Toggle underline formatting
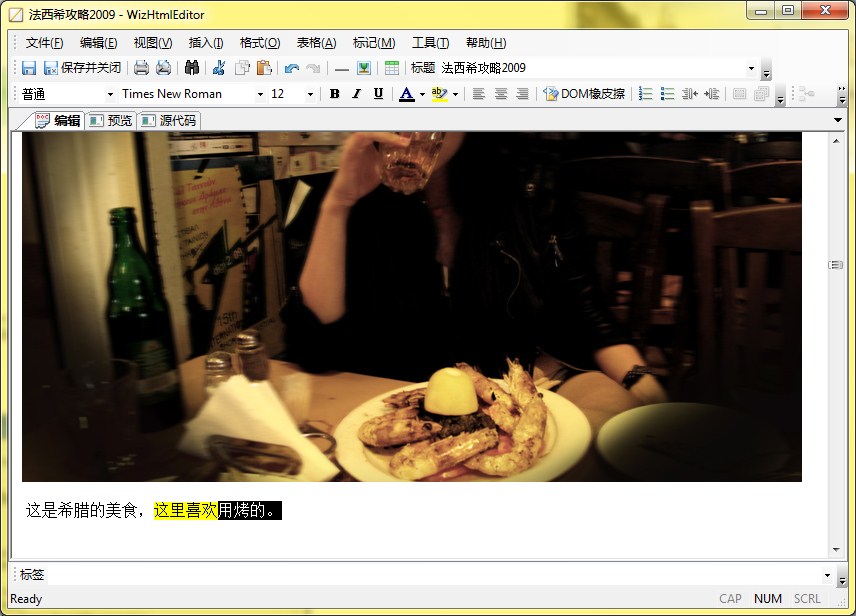The width and height of the screenshot is (856, 616). (x=378, y=94)
